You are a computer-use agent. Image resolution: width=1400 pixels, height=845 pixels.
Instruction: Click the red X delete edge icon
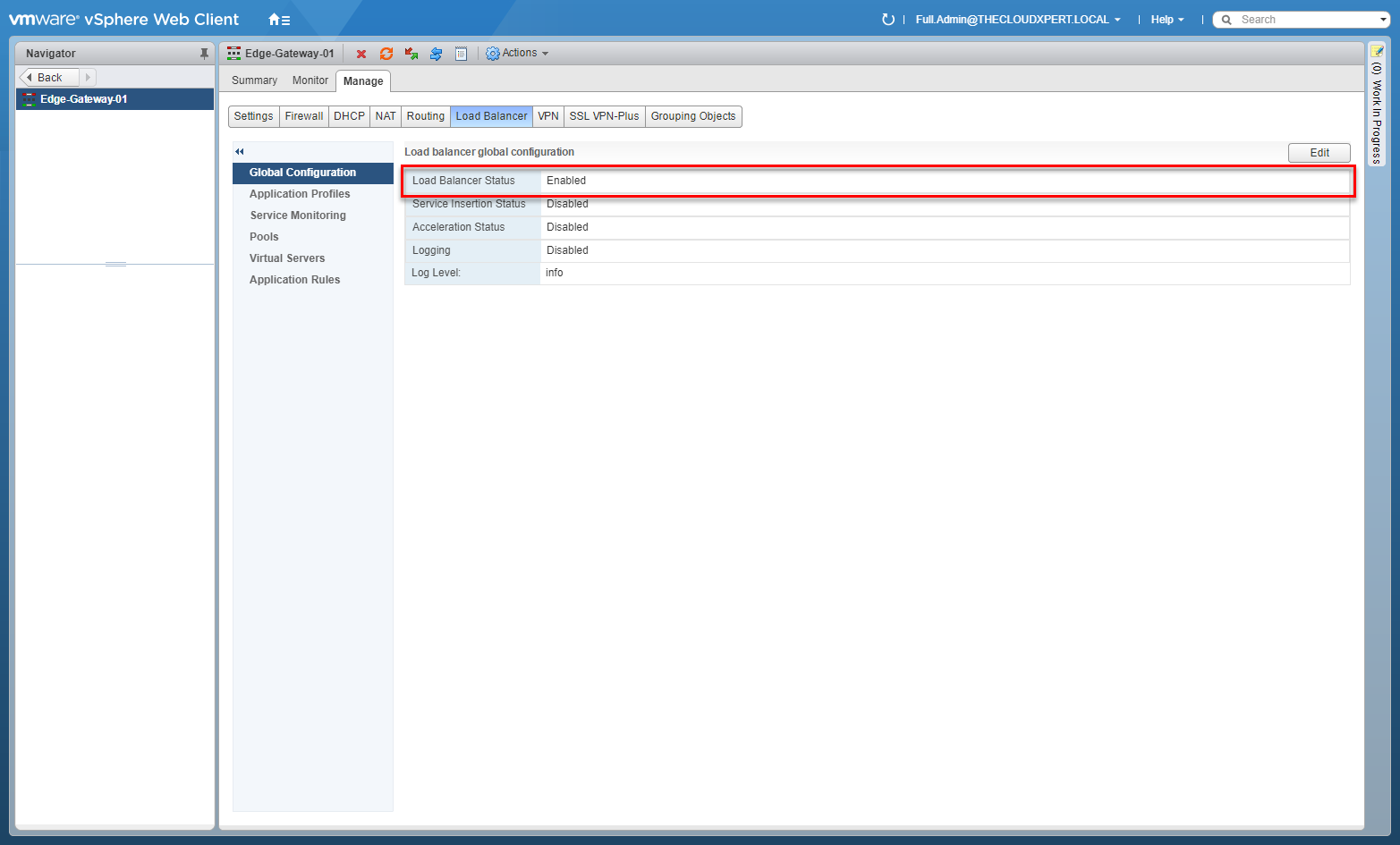[x=361, y=54]
